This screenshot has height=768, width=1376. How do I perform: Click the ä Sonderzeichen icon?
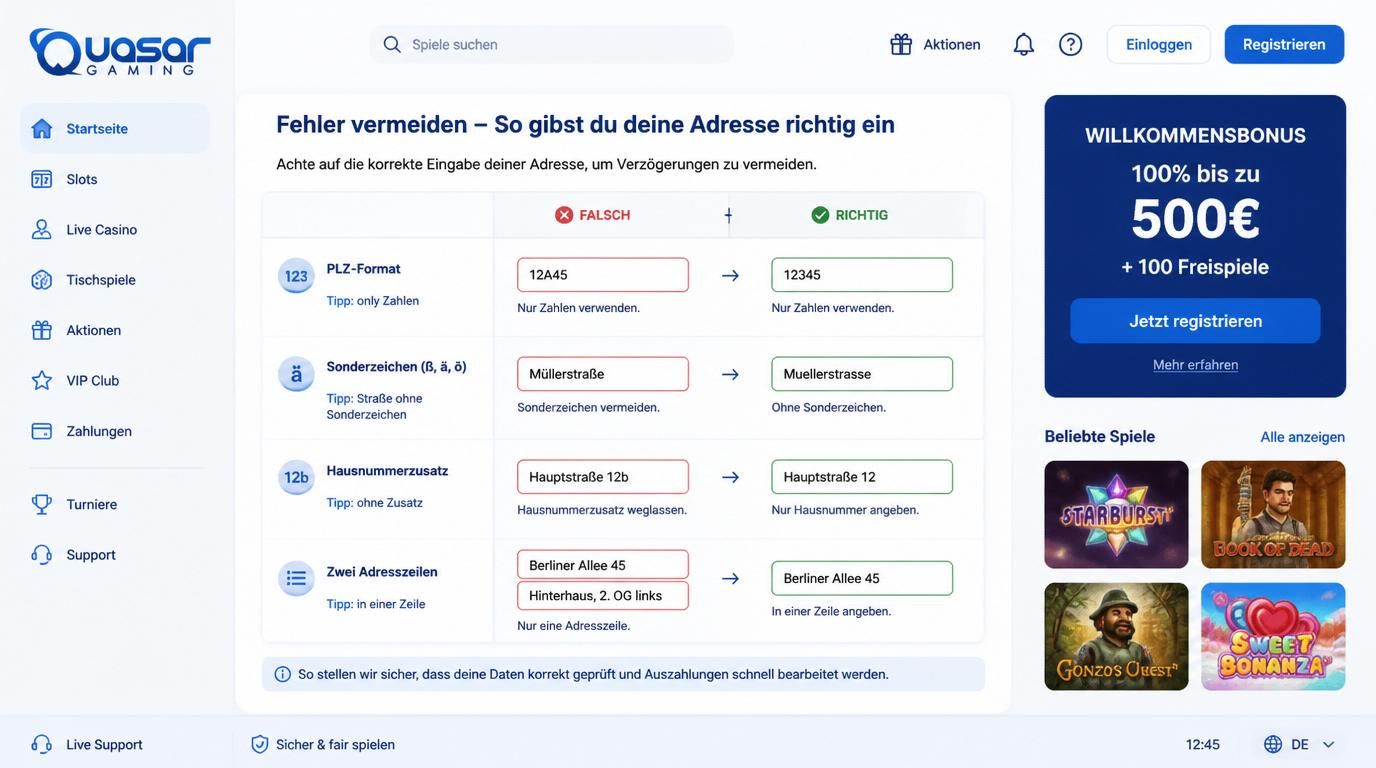coord(296,374)
